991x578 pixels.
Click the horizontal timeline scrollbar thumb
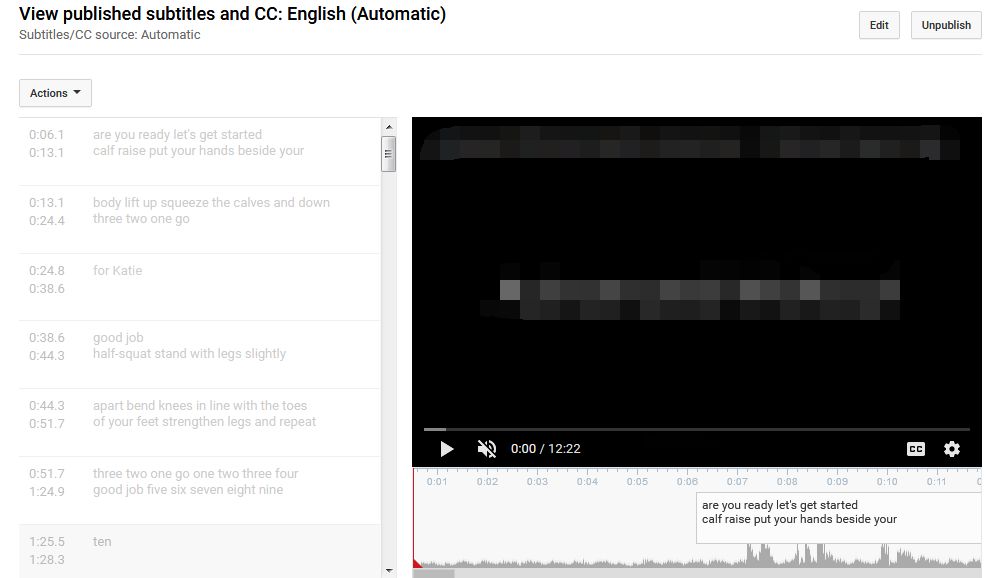click(x=434, y=574)
